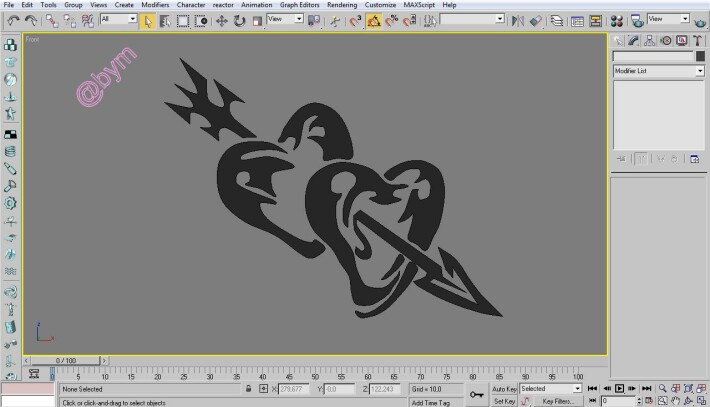Open the Material Editor
This screenshot has height=407, width=710.
point(617,21)
